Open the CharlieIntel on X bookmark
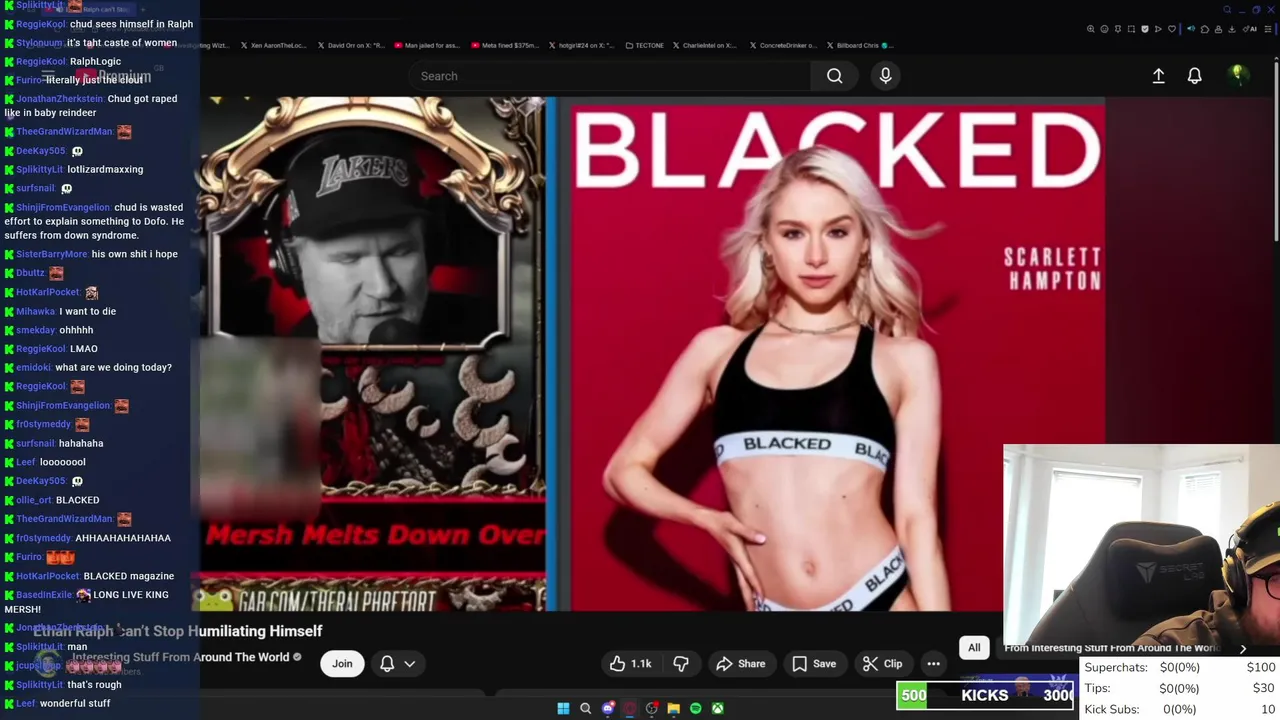The width and height of the screenshot is (1280, 720). [705, 45]
